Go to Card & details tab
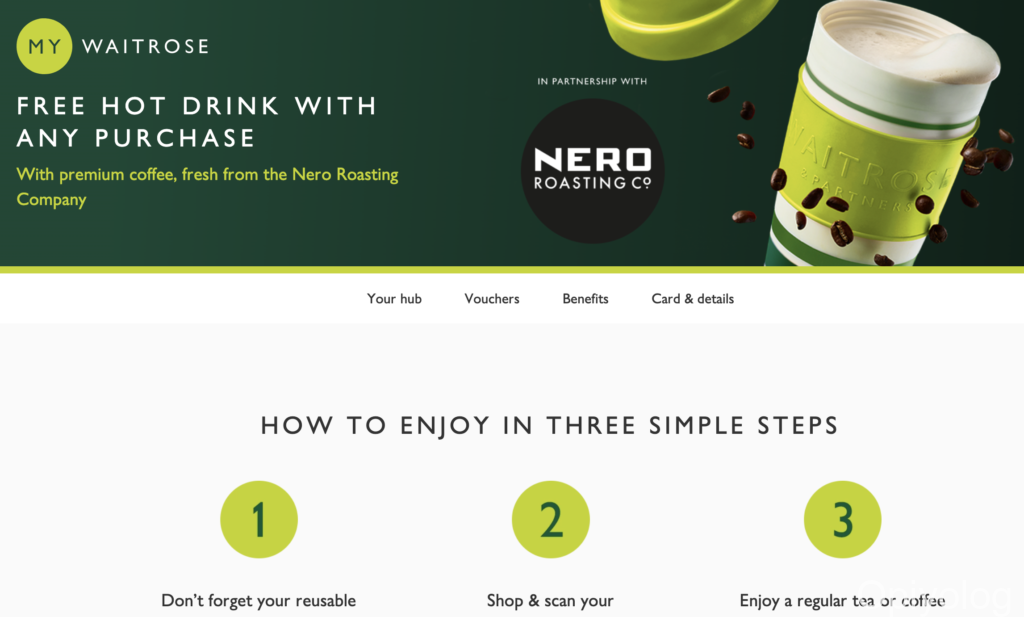The image size is (1024, 617). [692, 298]
